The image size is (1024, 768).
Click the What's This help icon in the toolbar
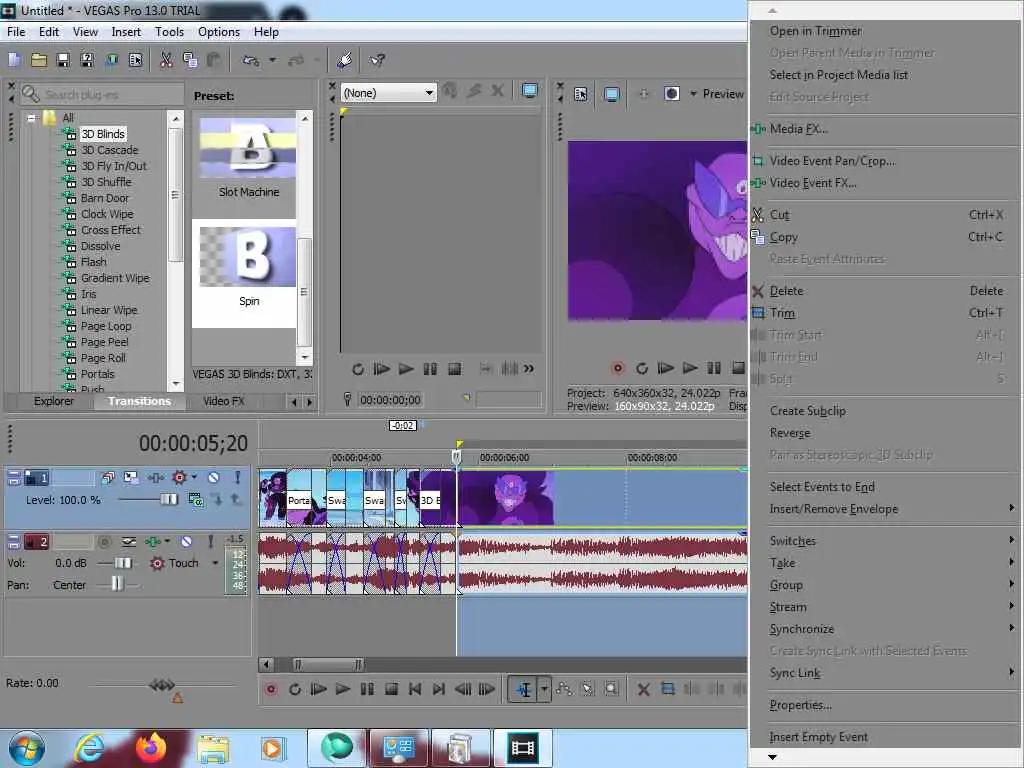(x=377, y=61)
